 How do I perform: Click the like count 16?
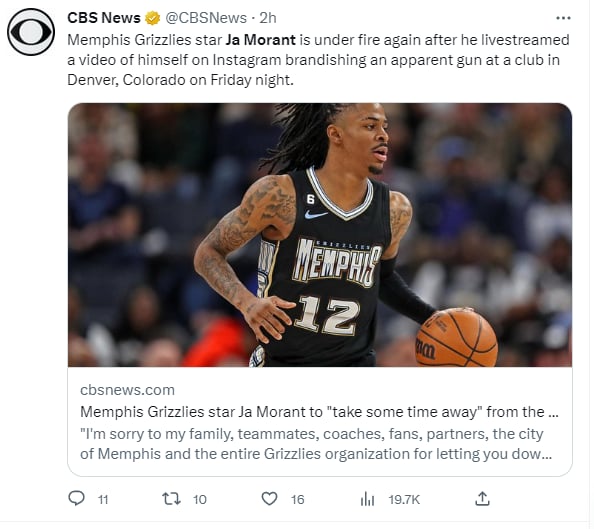click(297, 500)
